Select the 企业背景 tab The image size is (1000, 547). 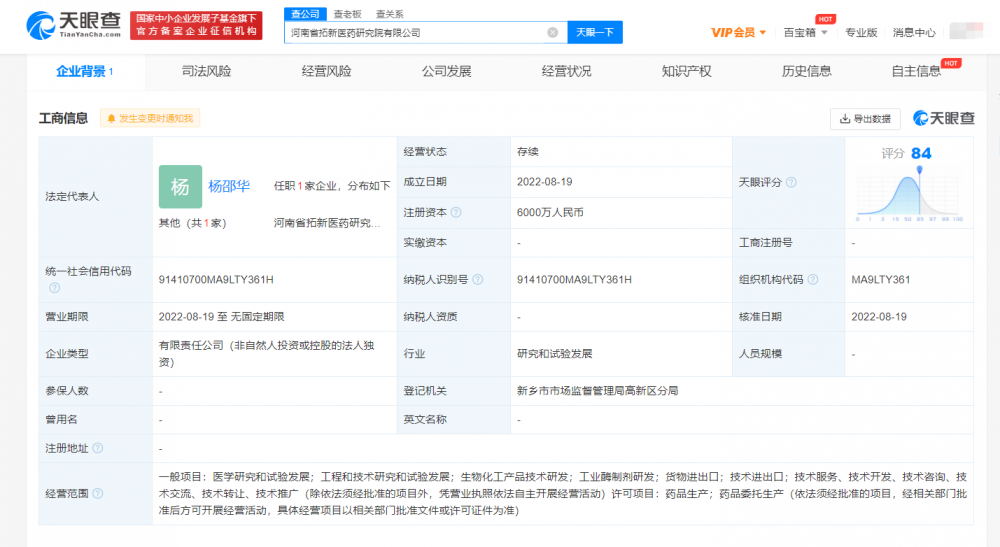click(85, 71)
